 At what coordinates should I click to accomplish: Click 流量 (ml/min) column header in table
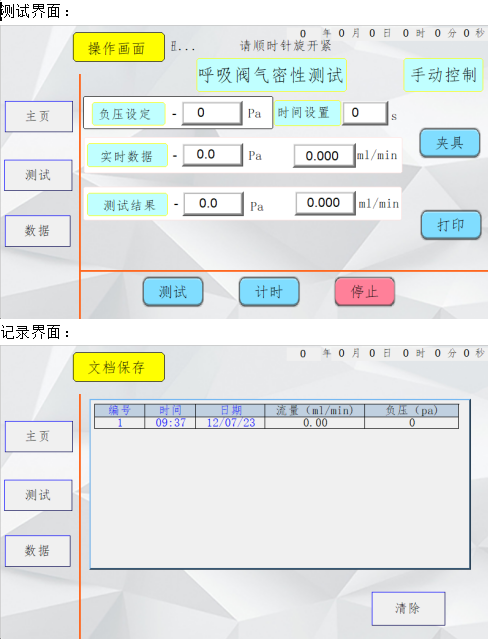pyautogui.click(x=314, y=410)
